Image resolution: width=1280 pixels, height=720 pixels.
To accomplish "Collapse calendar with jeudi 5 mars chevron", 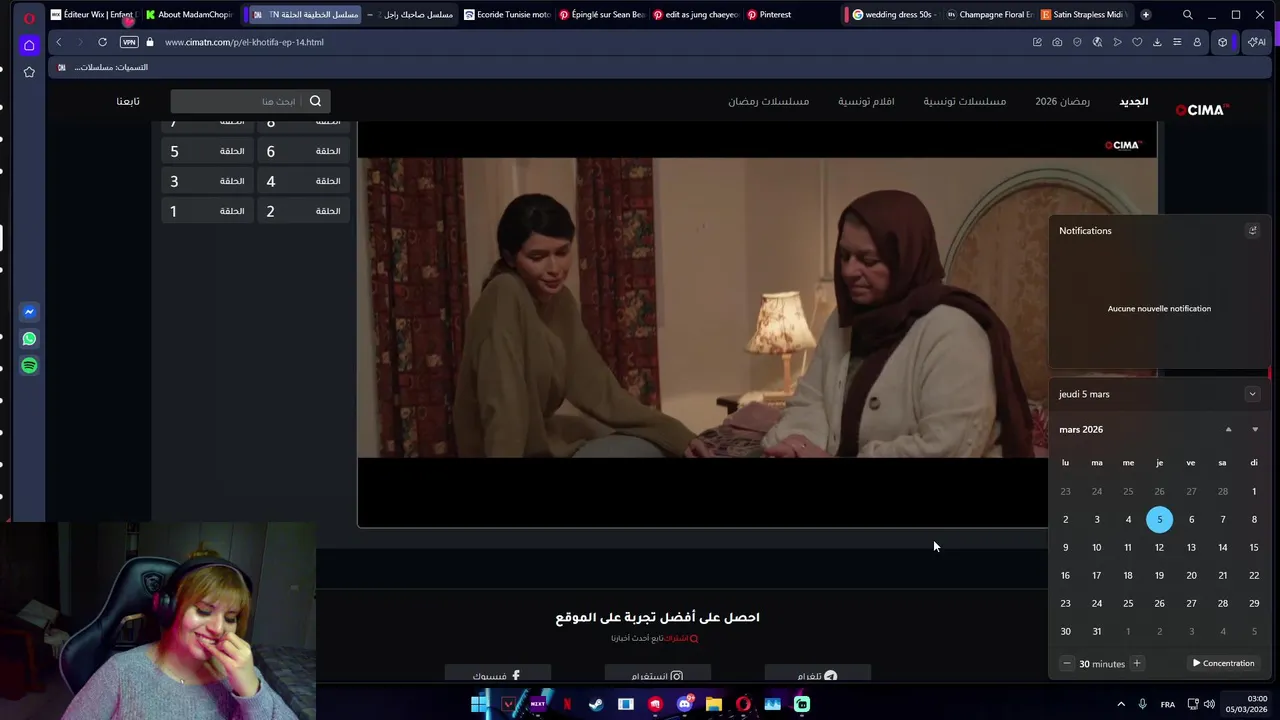I will (x=1252, y=394).
